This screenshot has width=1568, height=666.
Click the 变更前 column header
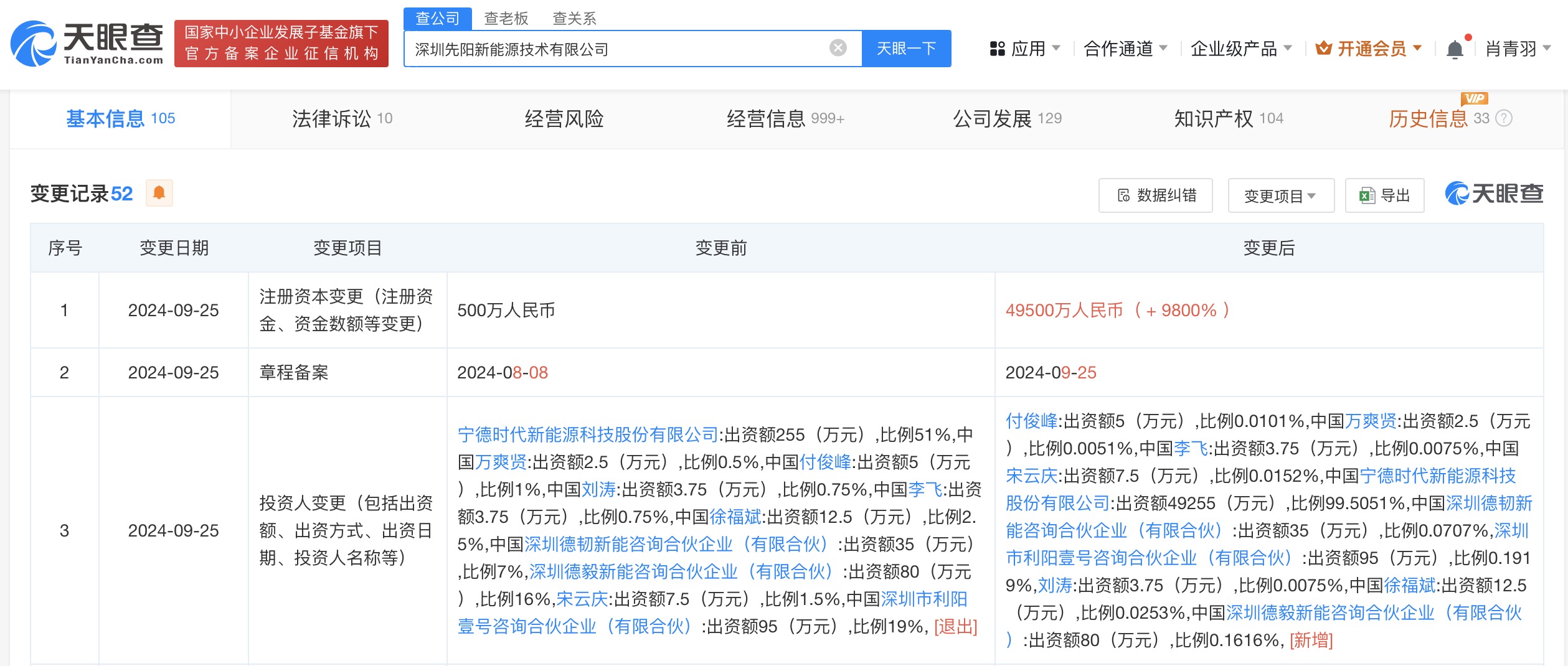(x=720, y=248)
